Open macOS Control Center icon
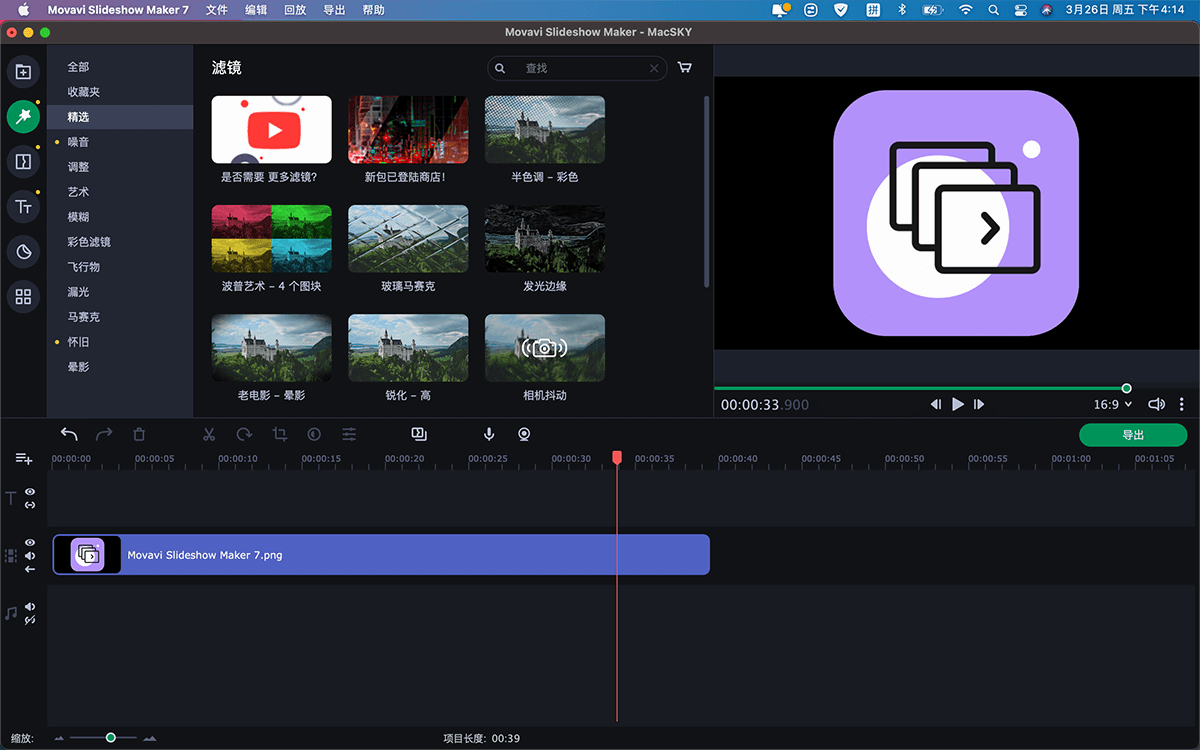Screen dimensions: 1200x750 click(1019, 10)
